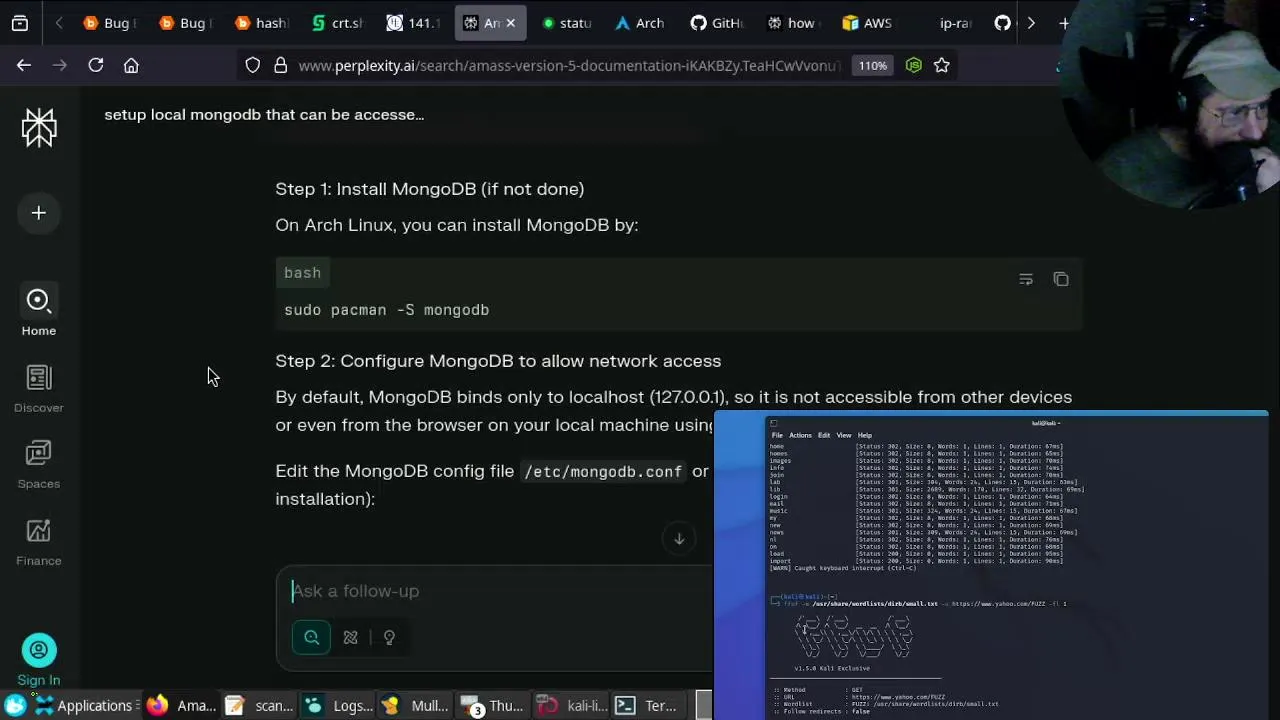
Task: Click the perplexity.ai URL bar
Action: 569,65
